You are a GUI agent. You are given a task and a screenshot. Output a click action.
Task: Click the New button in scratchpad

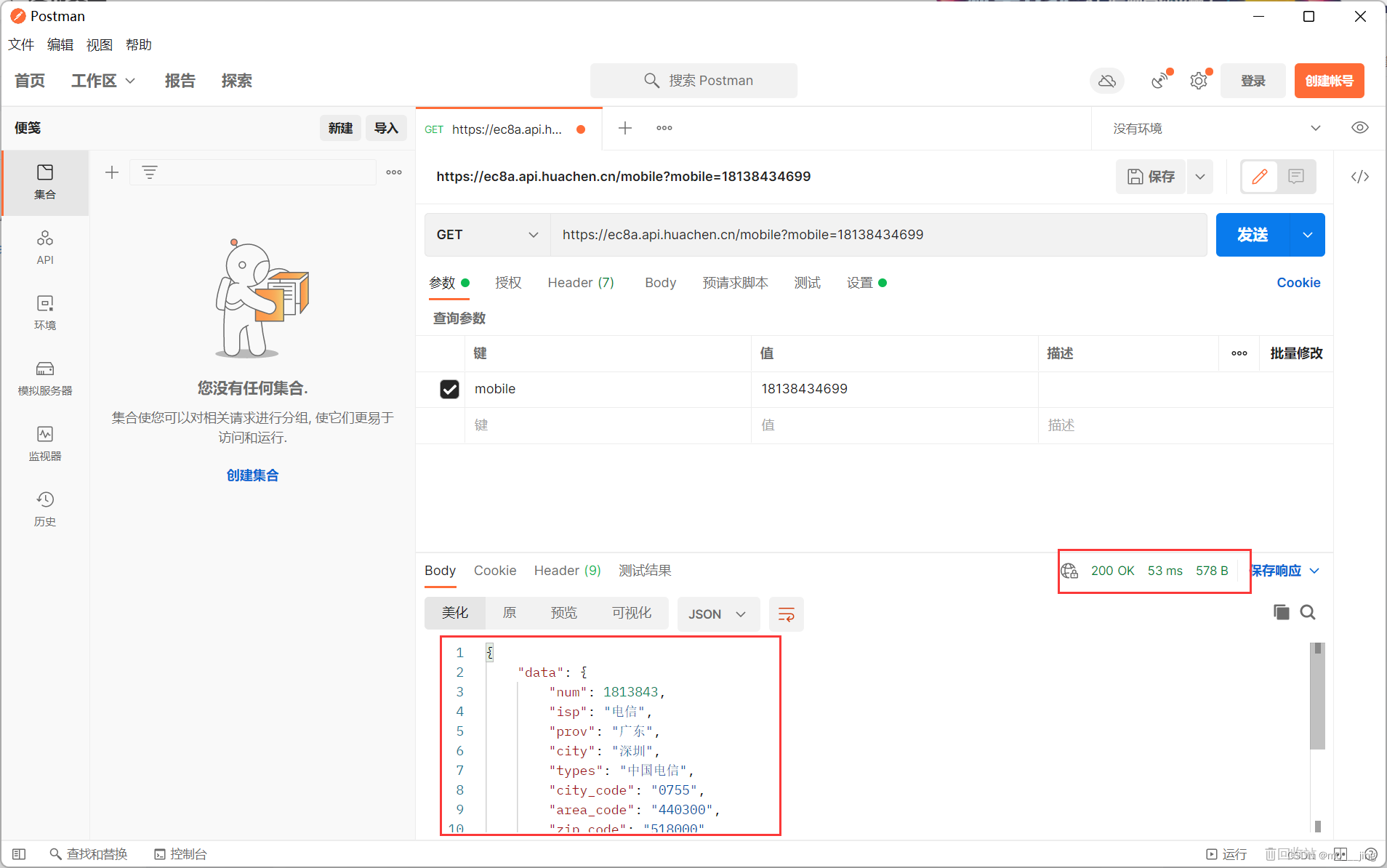tap(340, 128)
